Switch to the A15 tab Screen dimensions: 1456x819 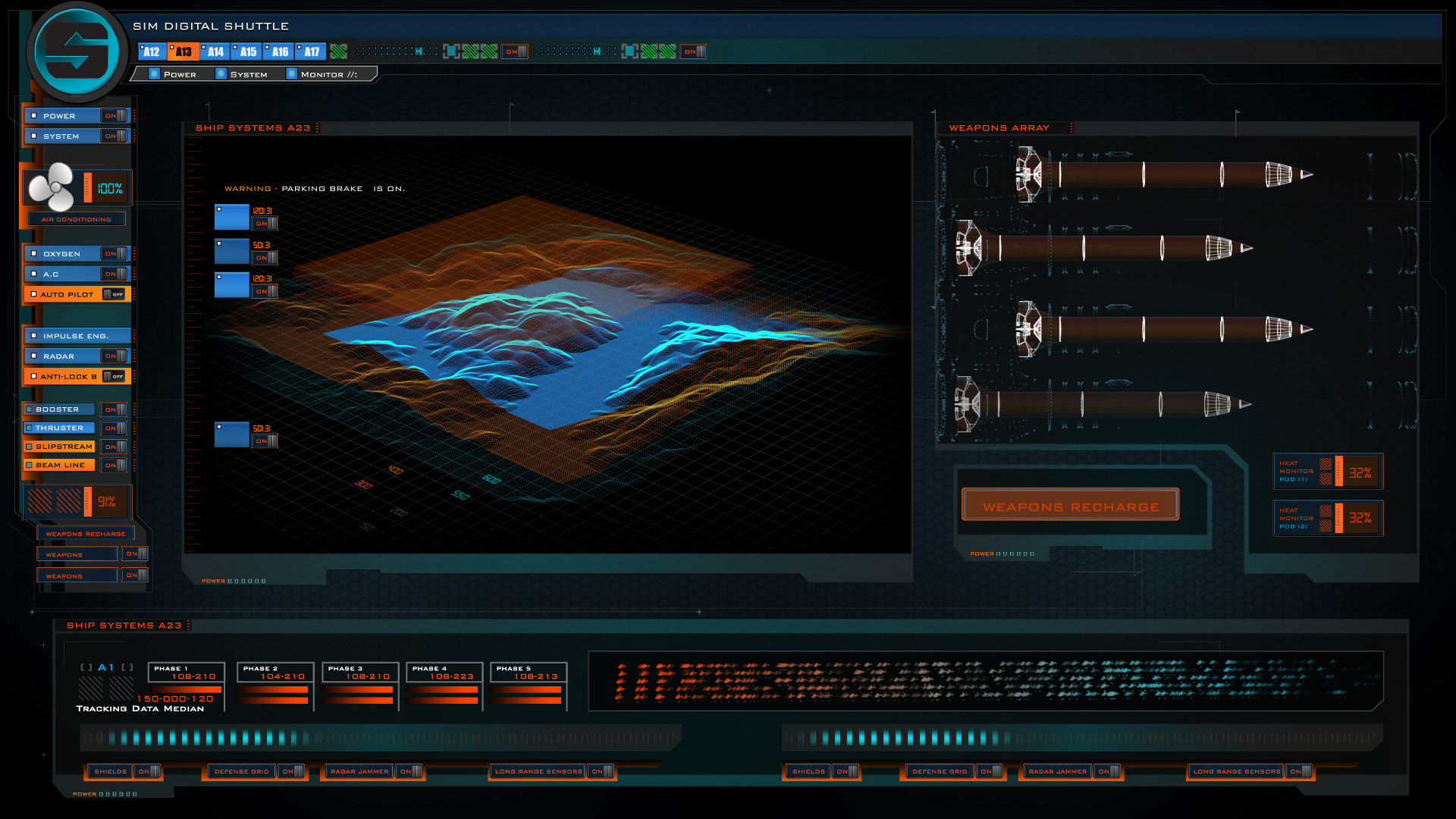coord(247,52)
